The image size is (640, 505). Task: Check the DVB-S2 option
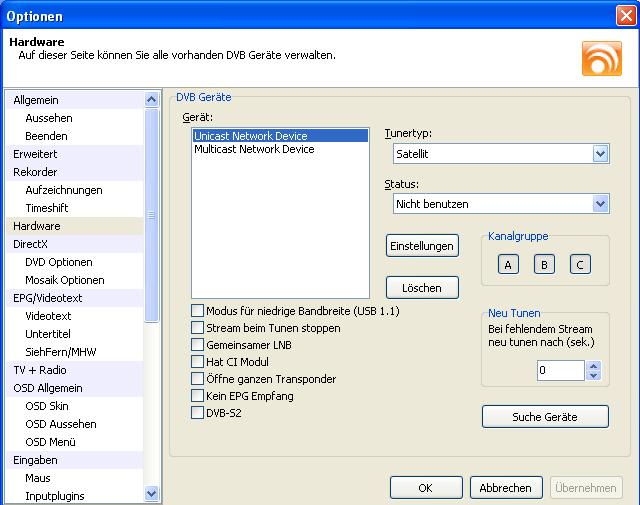pos(198,413)
